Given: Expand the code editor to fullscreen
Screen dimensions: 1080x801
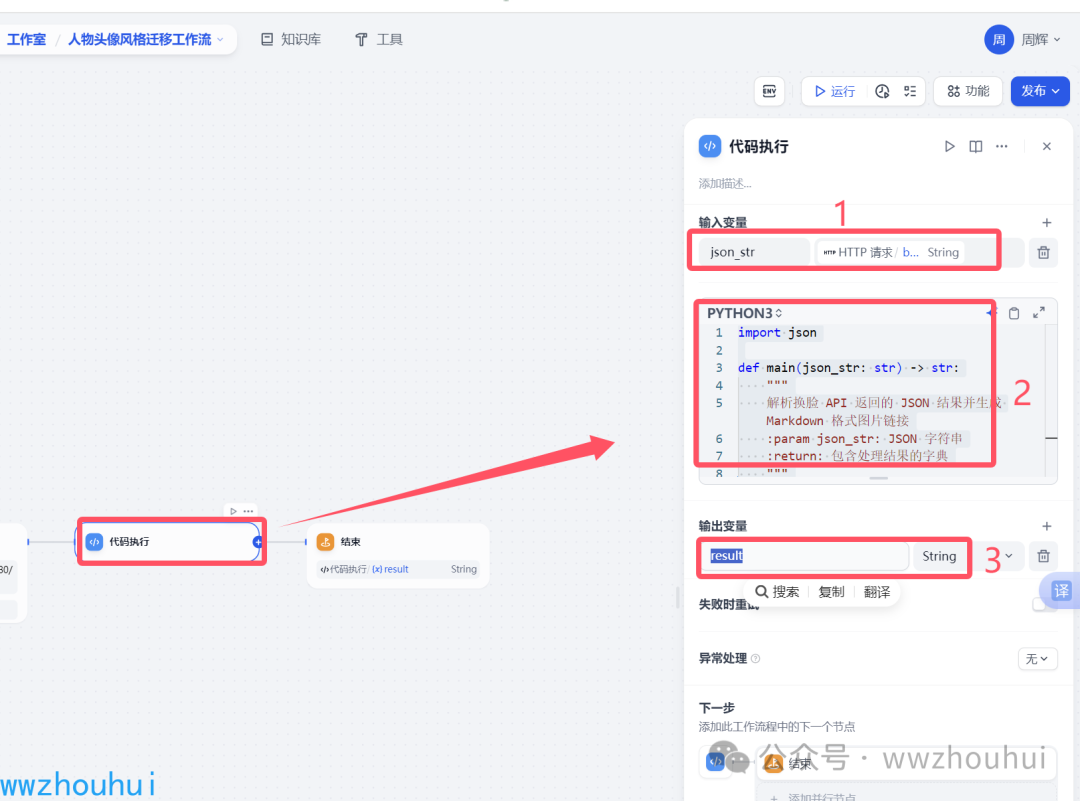Looking at the screenshot, I should (1039, 313).
